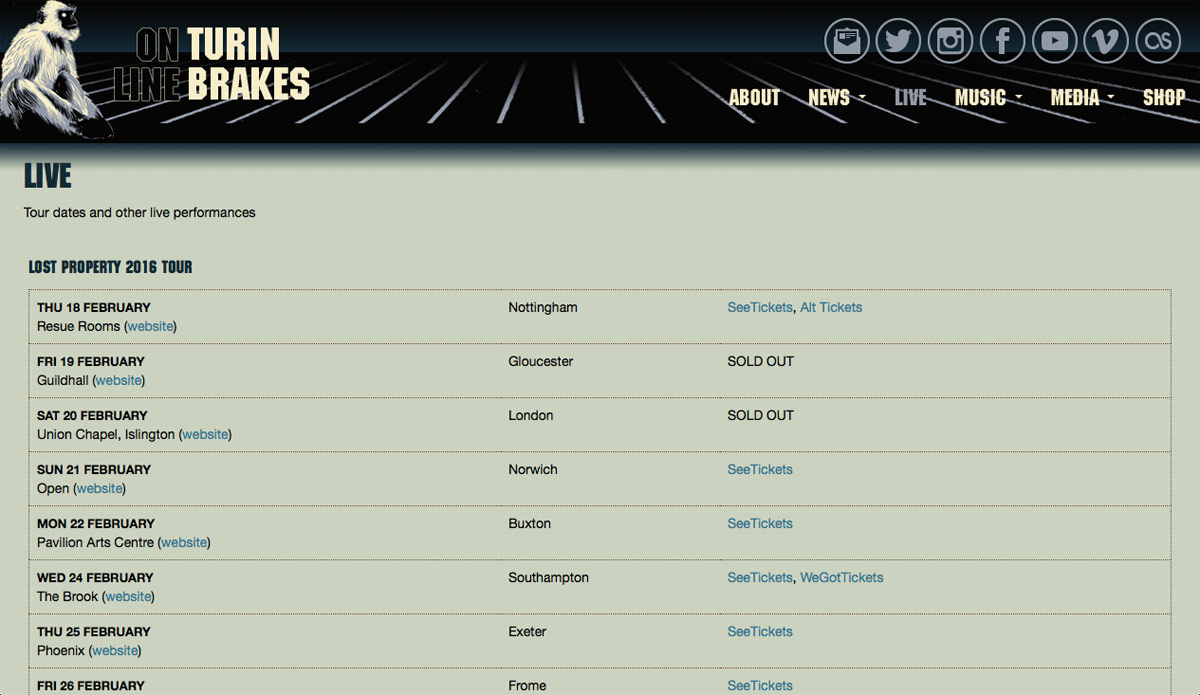Click the FRI 19 FEBRUARY date
This screenshot has height=695, width=1200.
click(91, 361)
